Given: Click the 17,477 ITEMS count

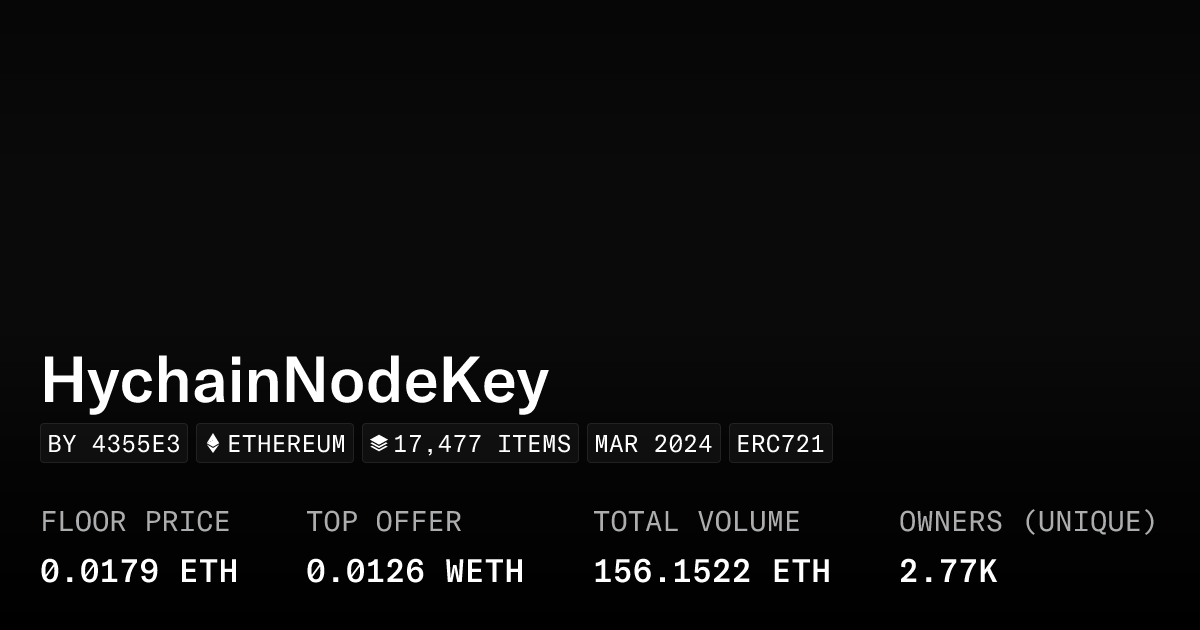Looking at the screenshot, I should [482, 443].
